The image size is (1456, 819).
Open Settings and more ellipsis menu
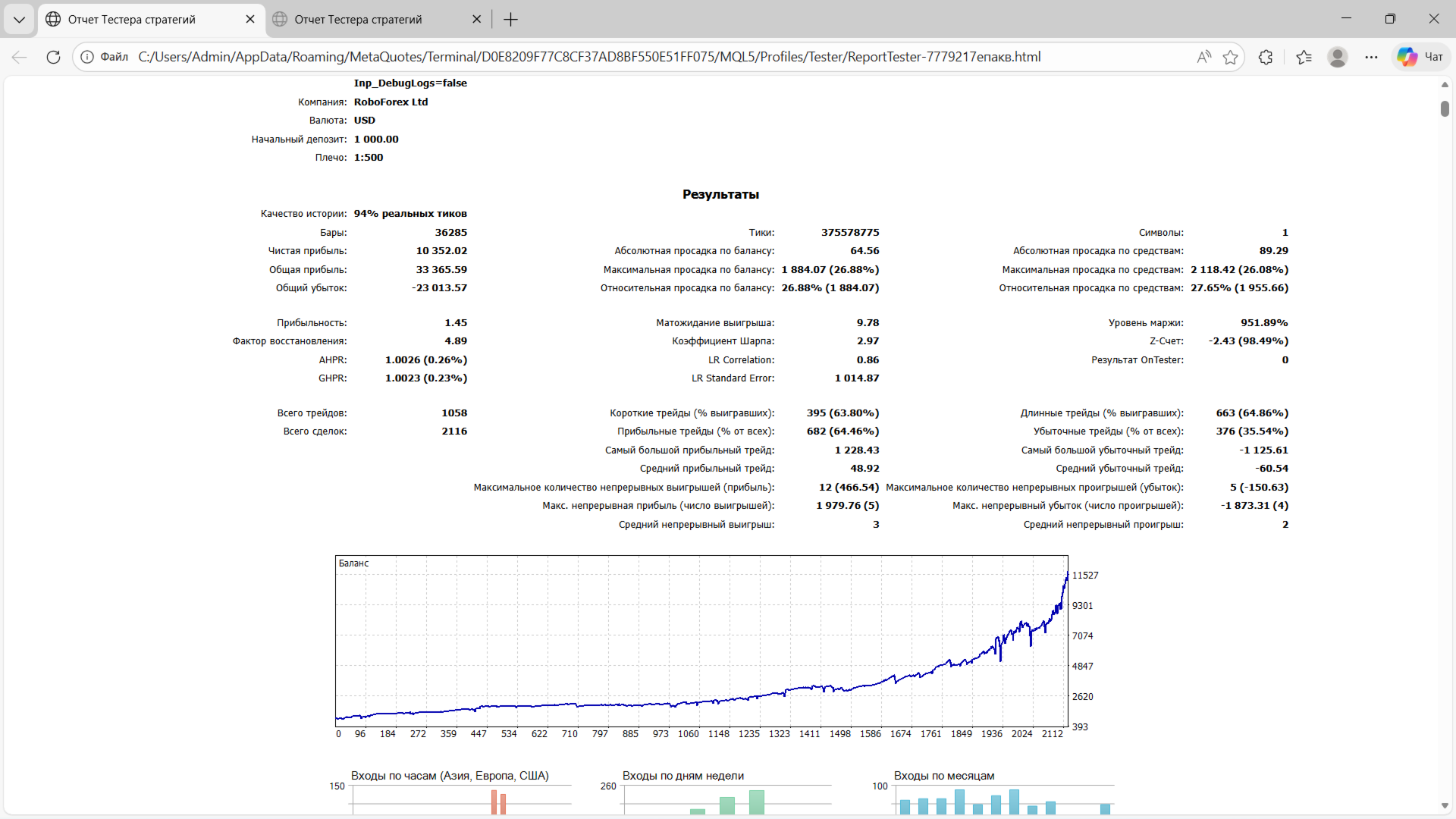click(x=1371, y=57)
